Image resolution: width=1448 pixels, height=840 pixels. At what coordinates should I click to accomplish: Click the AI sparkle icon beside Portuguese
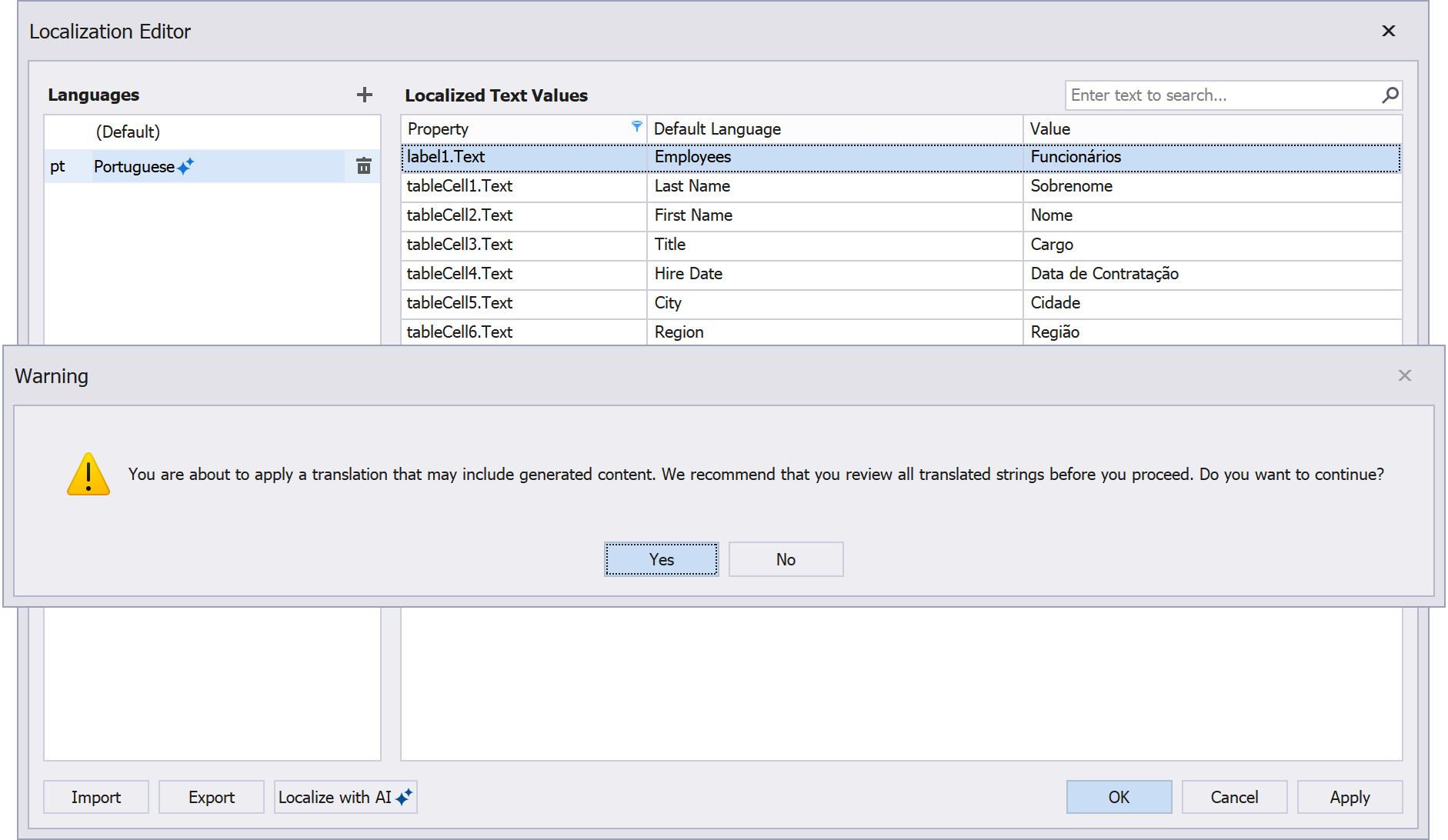(186, 165)
